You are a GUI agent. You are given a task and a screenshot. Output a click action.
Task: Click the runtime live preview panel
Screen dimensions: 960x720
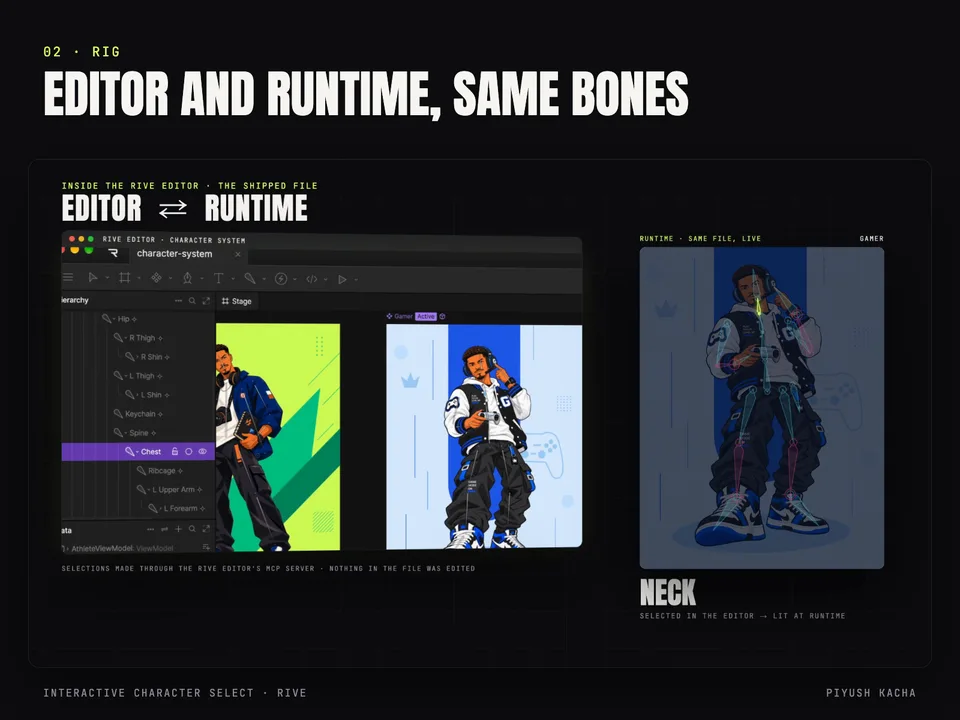762,408
